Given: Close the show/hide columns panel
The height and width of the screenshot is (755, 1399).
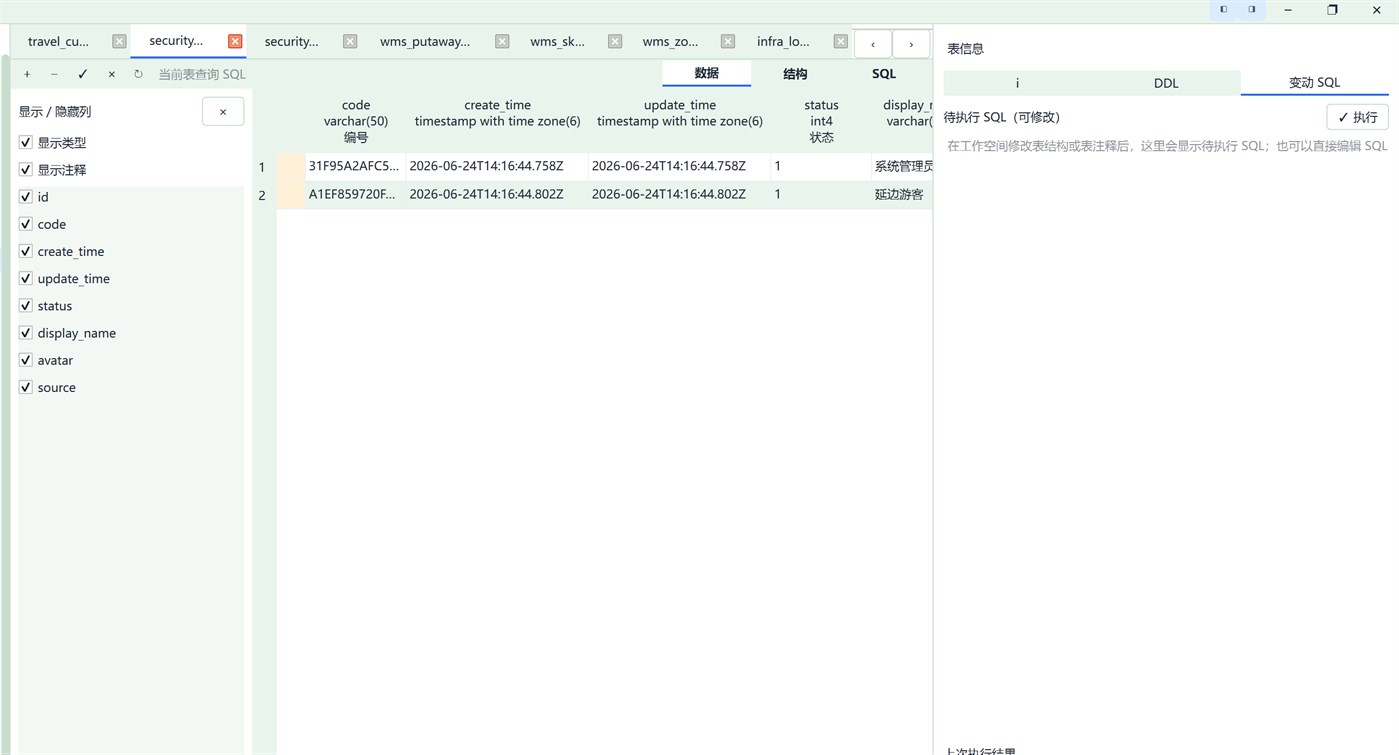Looking at the screenshot, I should click(x=223, y=111).
